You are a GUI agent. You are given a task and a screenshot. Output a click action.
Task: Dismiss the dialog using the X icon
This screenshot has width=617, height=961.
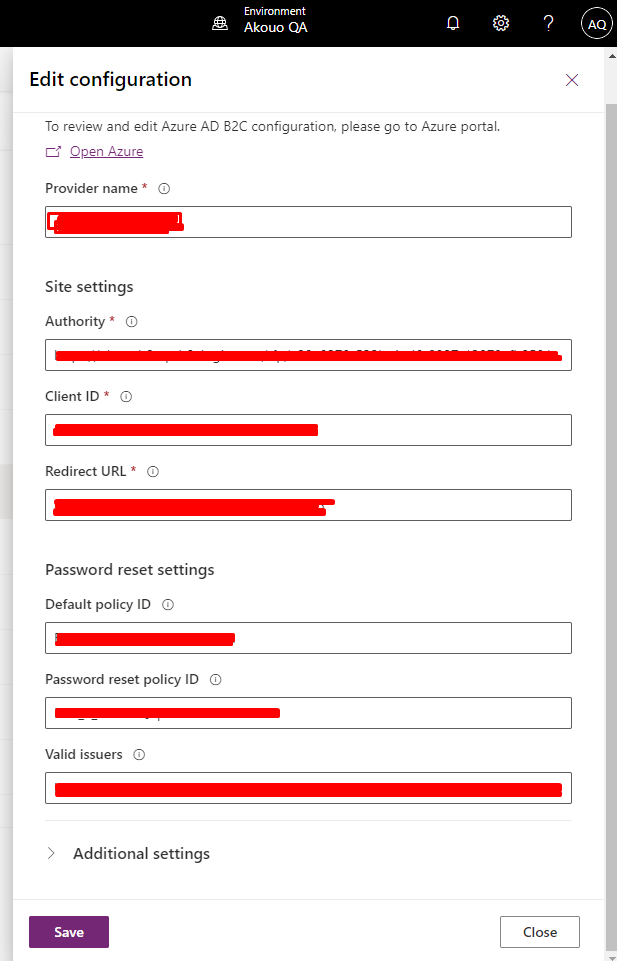pyautogui.click(x=571, y=80)
